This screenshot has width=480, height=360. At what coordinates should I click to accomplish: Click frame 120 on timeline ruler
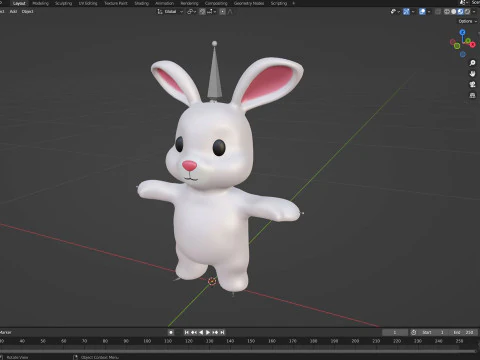[x=189, y=341]
